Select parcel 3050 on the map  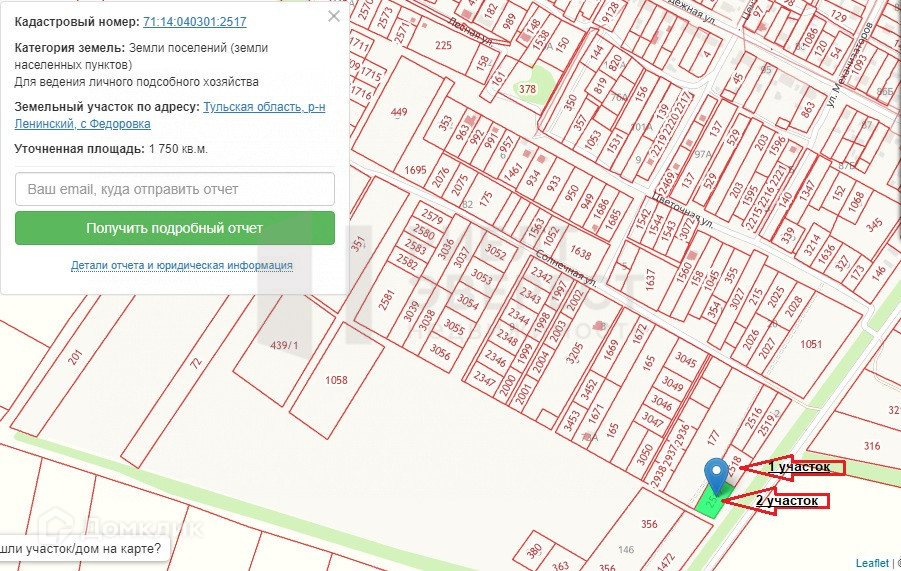(644, 454)
